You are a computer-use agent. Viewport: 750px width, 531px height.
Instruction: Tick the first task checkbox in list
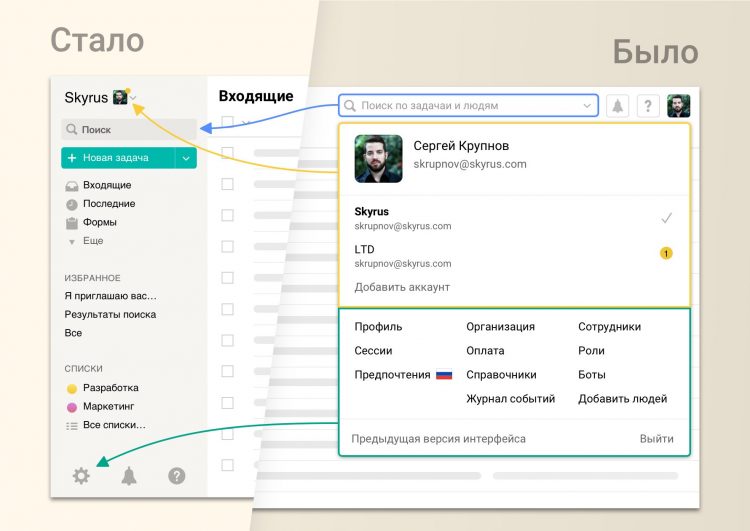point(227,153)
